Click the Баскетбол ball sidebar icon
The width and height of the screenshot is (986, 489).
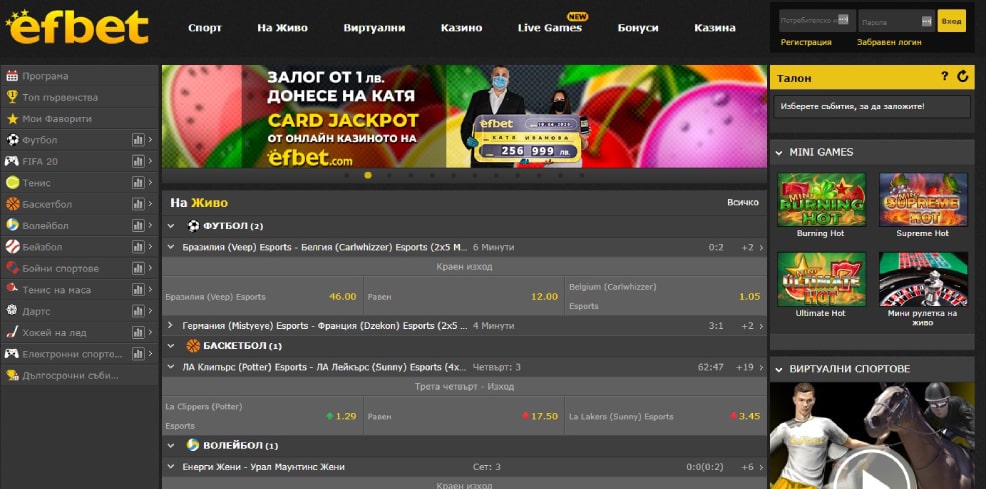12,204
